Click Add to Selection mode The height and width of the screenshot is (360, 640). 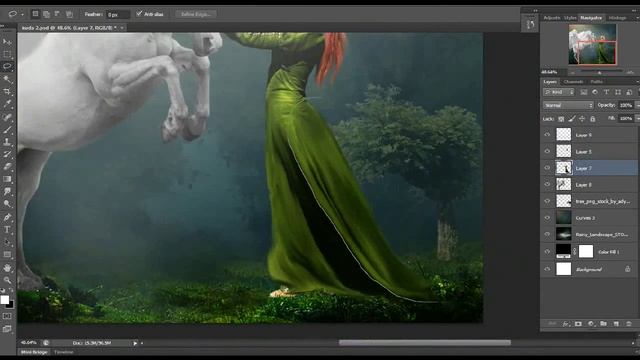click(x=47, y=14)
